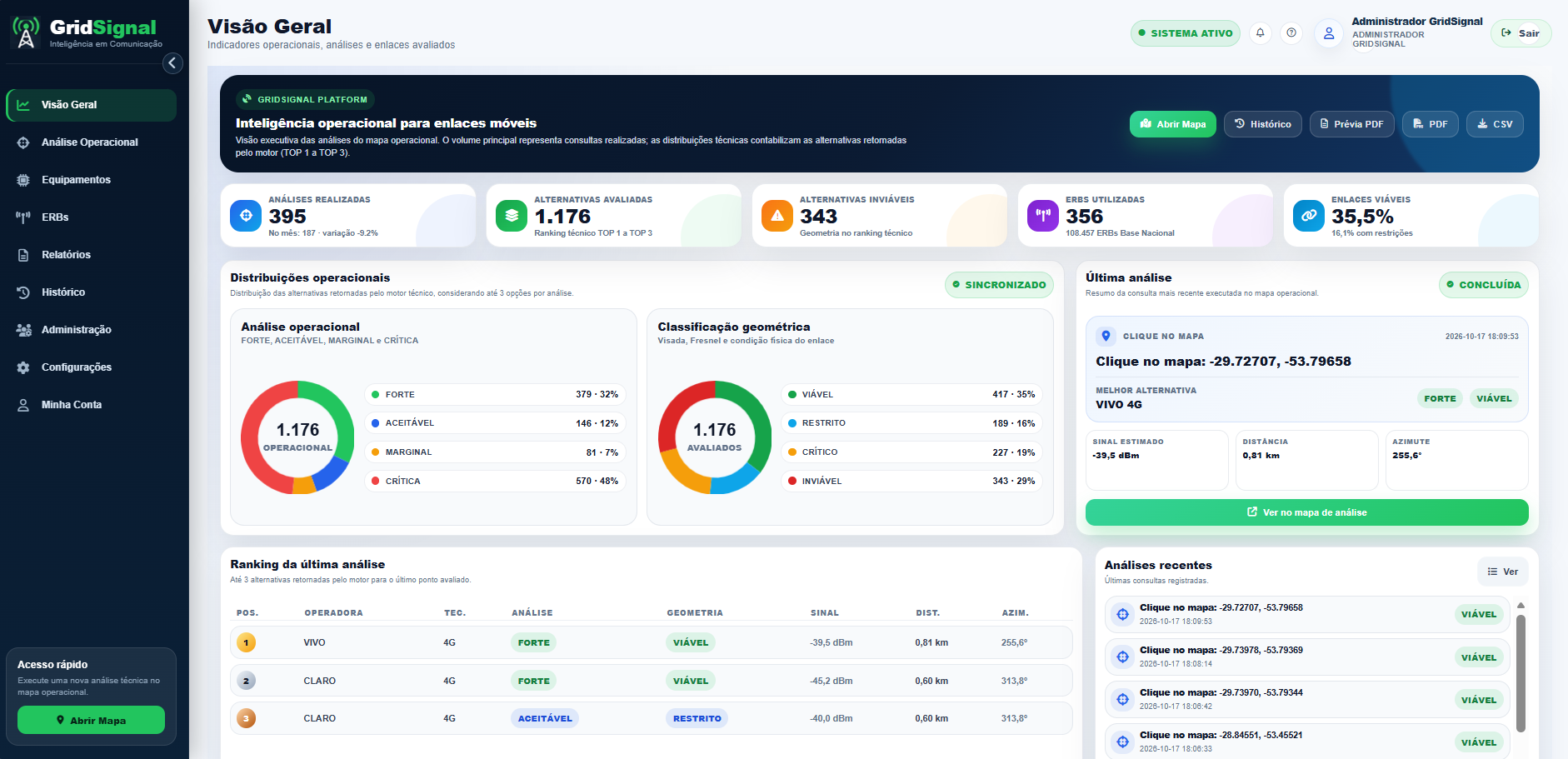Download data using the CSV button
The width and height of the screenshot is (1568, 759).
click(1495, 124)
